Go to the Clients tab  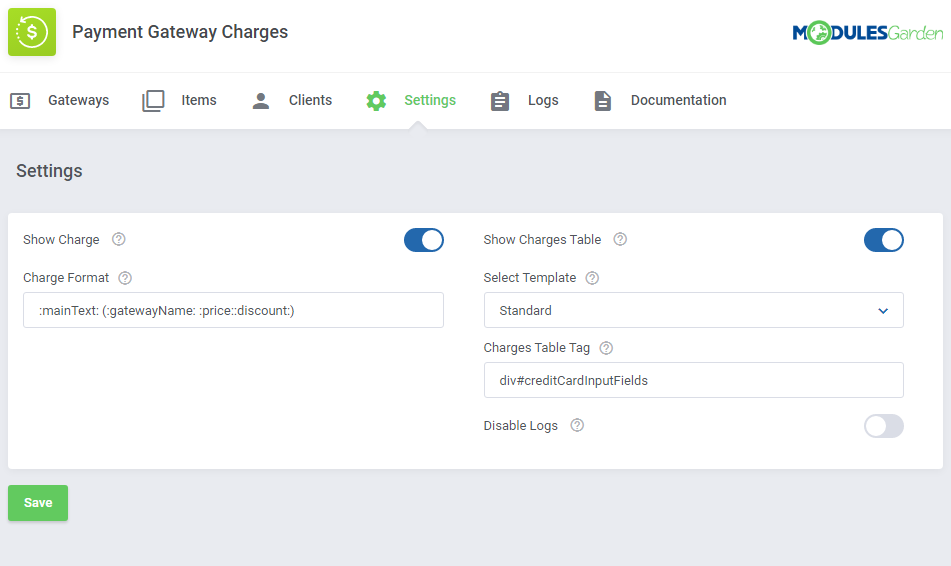(292, 101)
